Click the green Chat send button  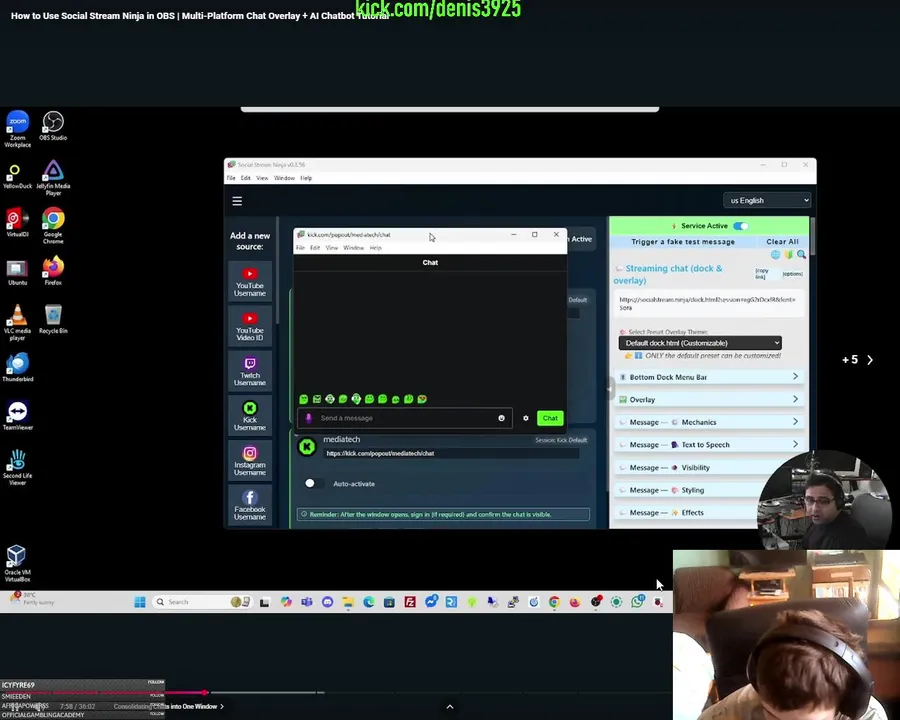point(550,418)
